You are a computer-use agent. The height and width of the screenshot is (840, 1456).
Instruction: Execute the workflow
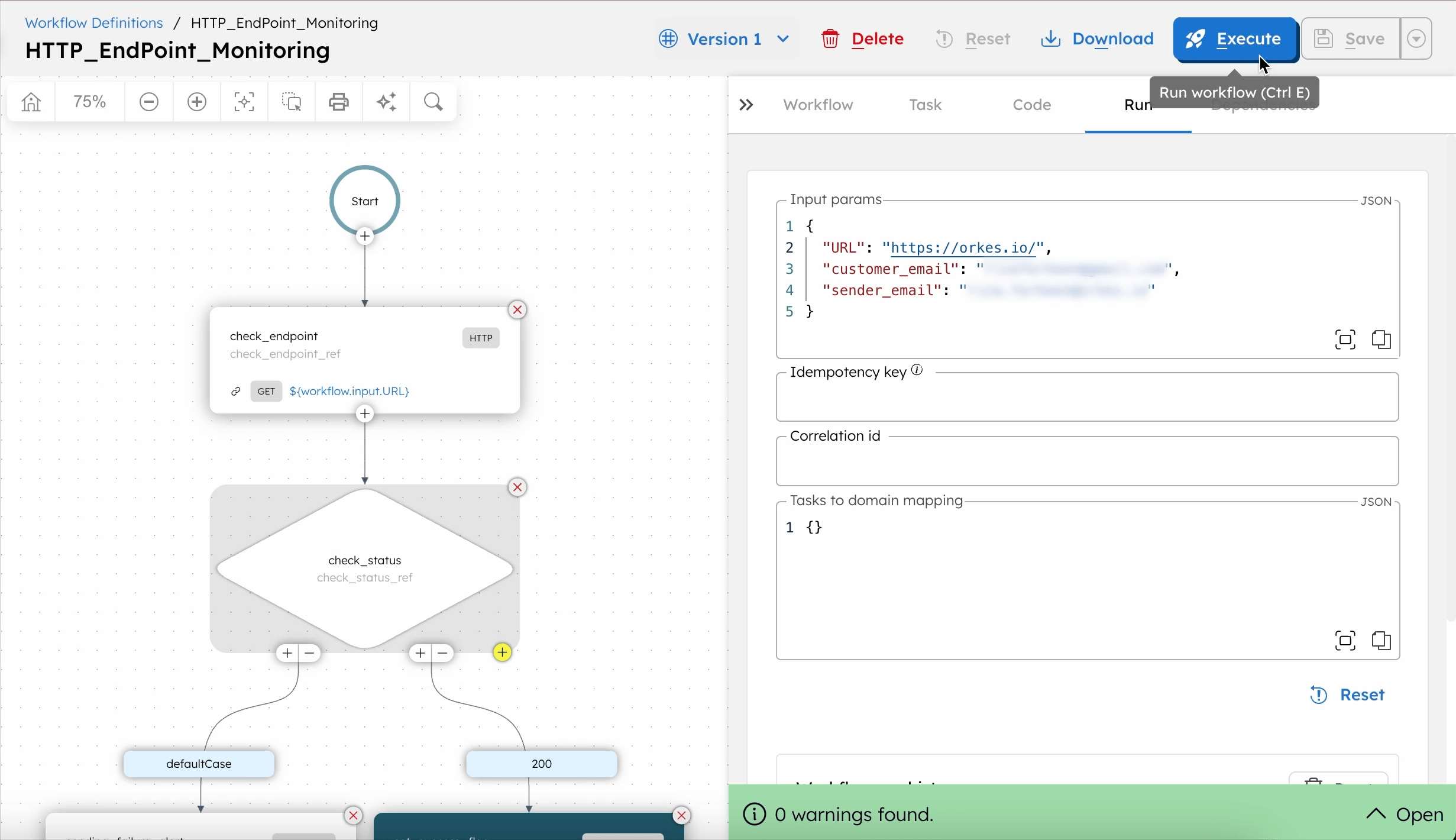click(1235, 39)
